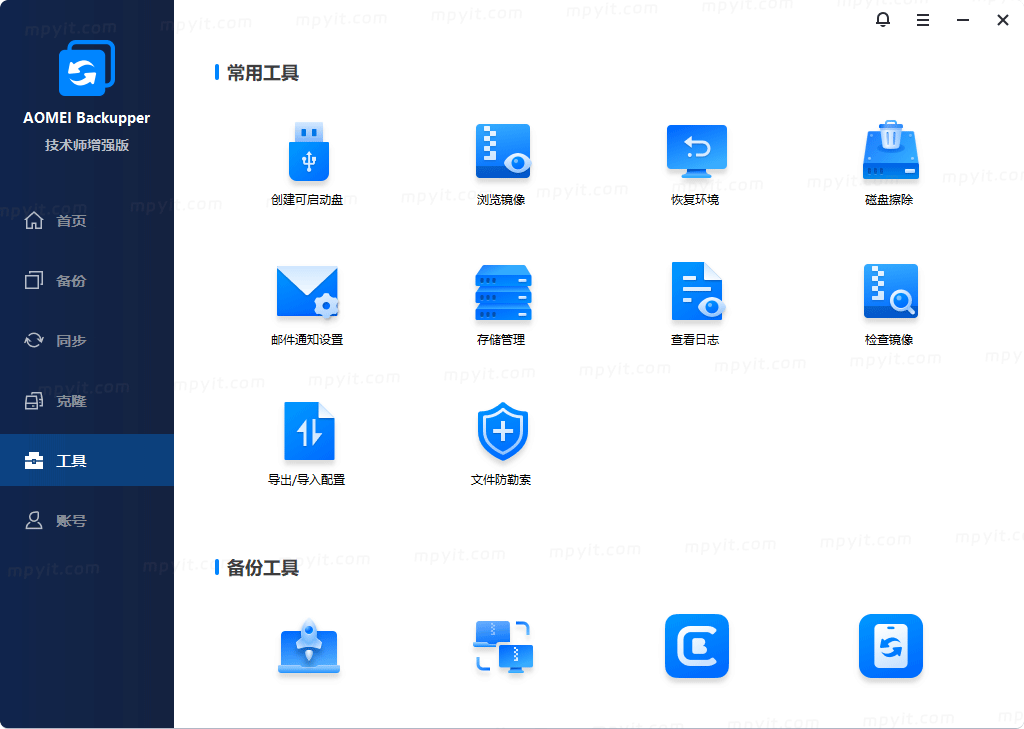Close the AOMEI Backupper window
The height and width of the screenshot is (729, 1024).
[x=1002, y=20]
